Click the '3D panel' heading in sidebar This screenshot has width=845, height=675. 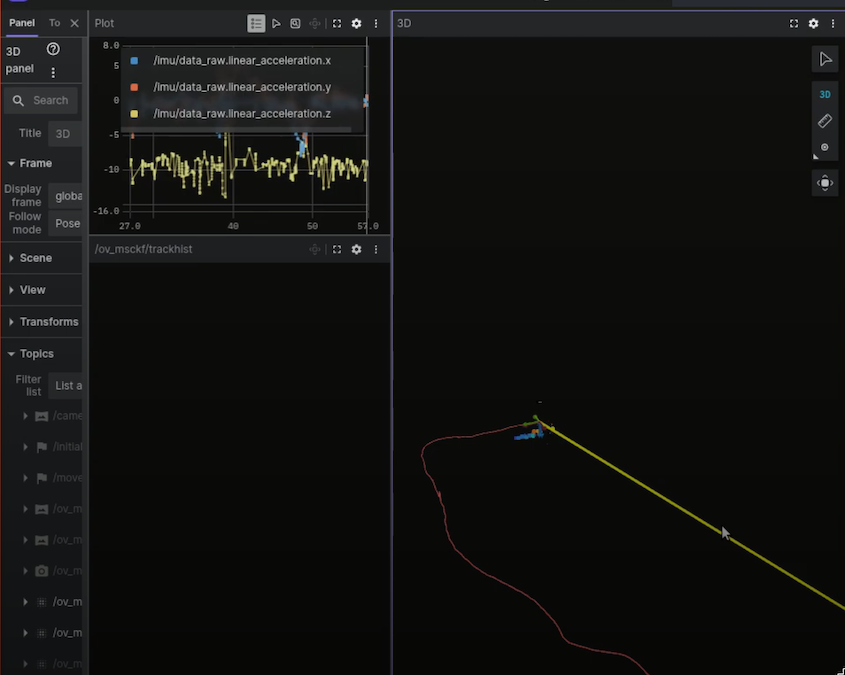[x=19, y=60]
